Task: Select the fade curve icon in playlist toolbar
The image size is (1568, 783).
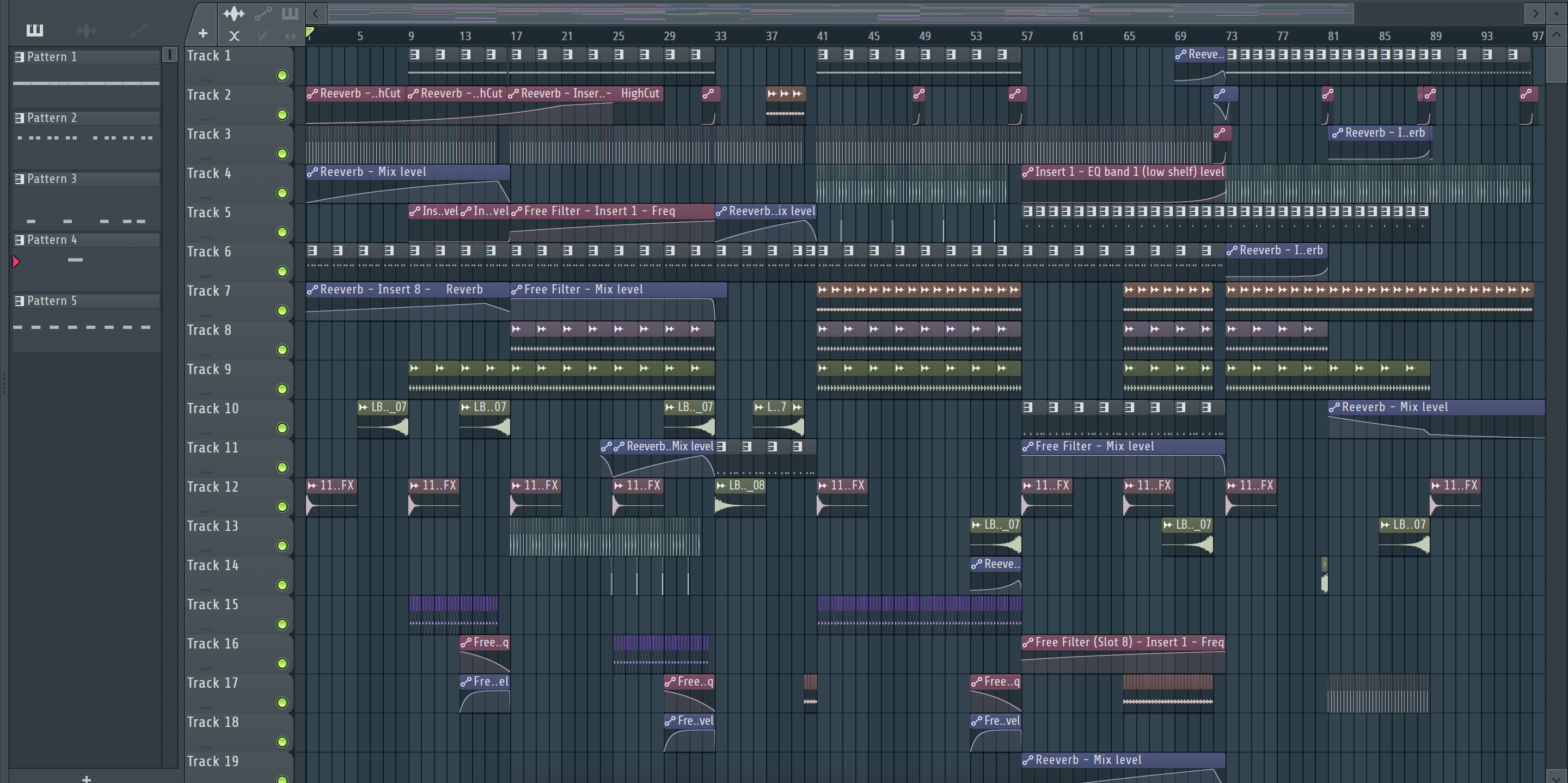Action: coord(262,36)
